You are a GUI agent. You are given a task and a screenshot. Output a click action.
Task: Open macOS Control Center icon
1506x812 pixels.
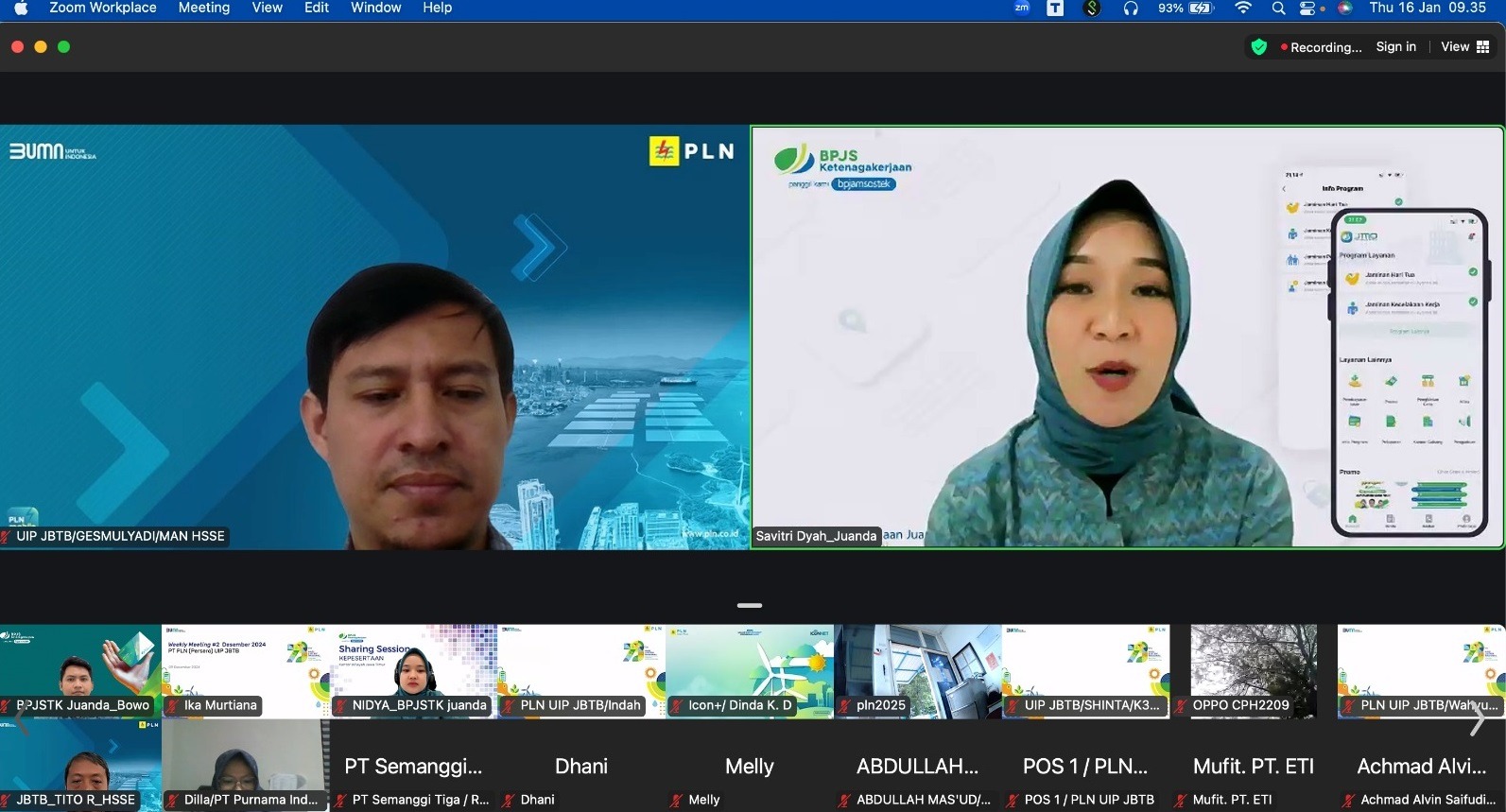point(1308,8)
